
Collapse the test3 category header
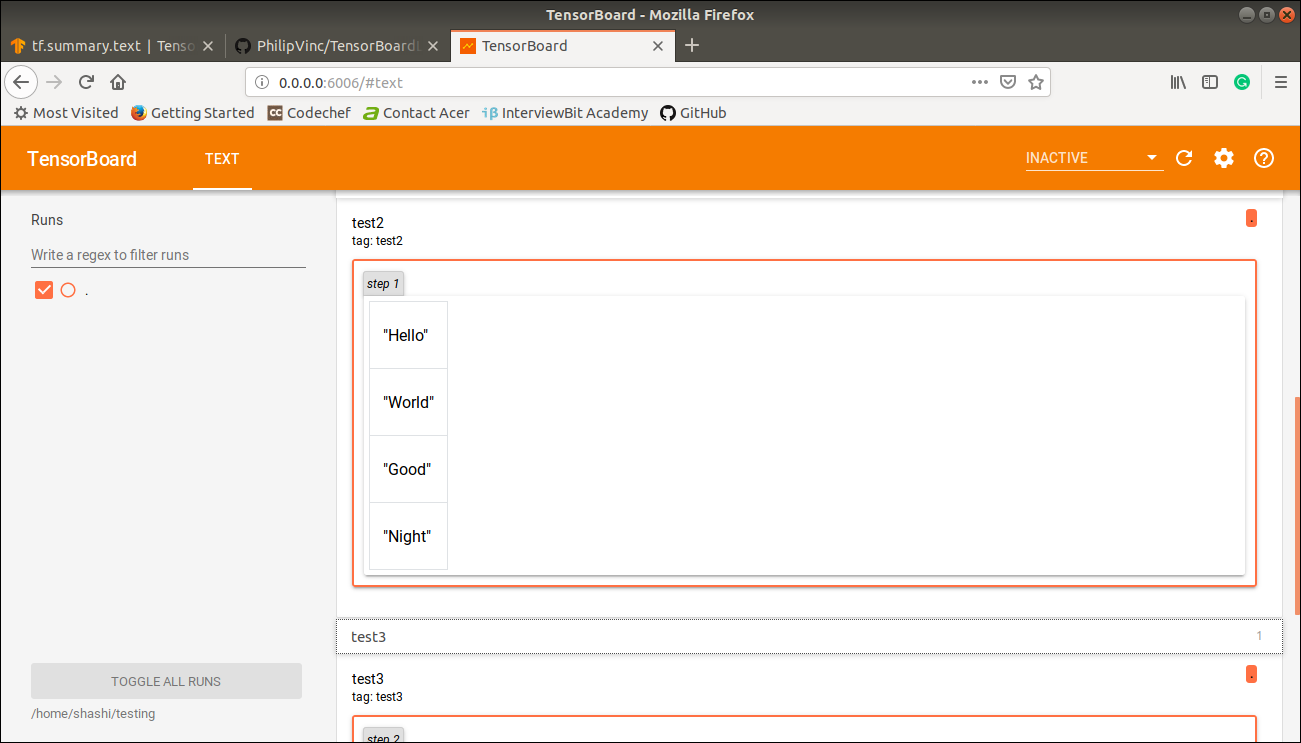(x=809, y=636)
